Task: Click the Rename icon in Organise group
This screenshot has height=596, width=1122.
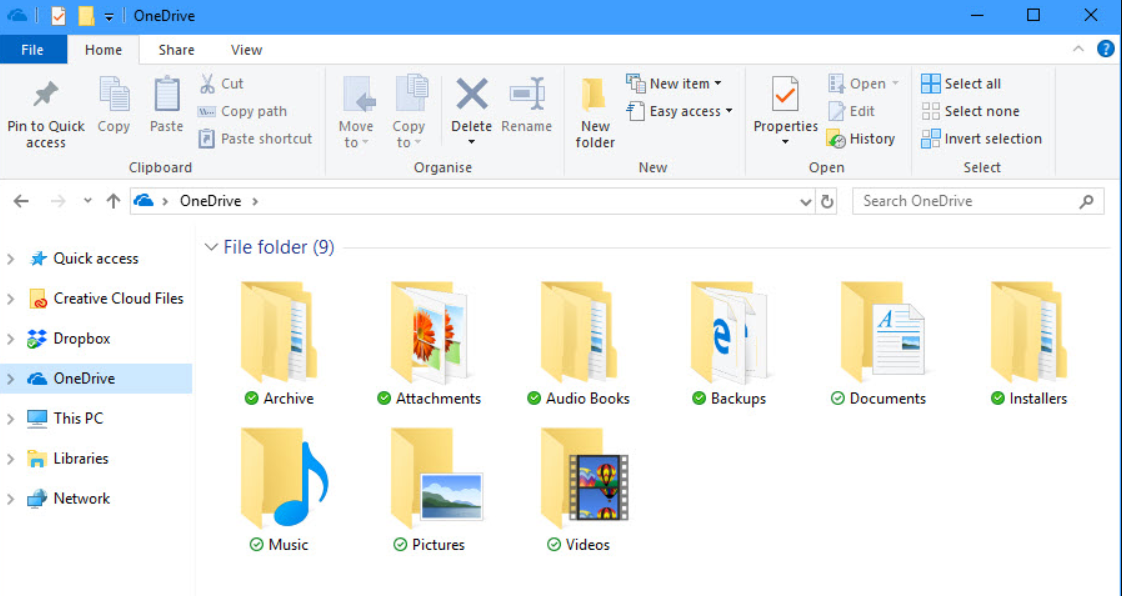Action: pos(526,96)
